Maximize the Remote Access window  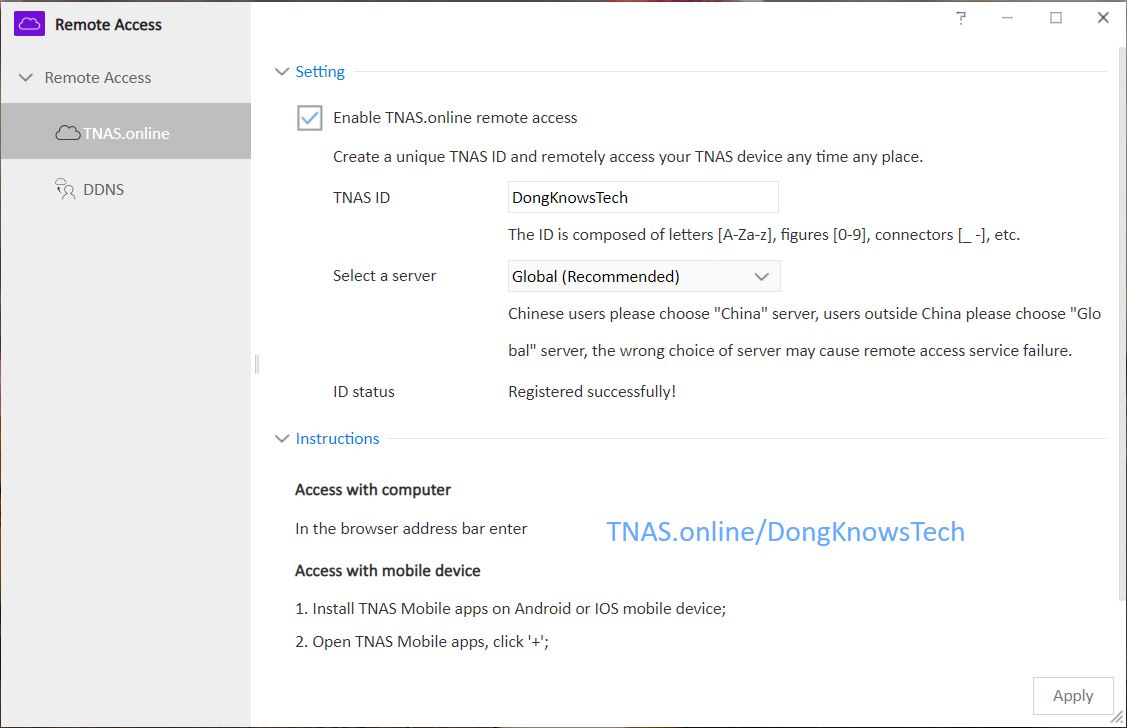1056,18
